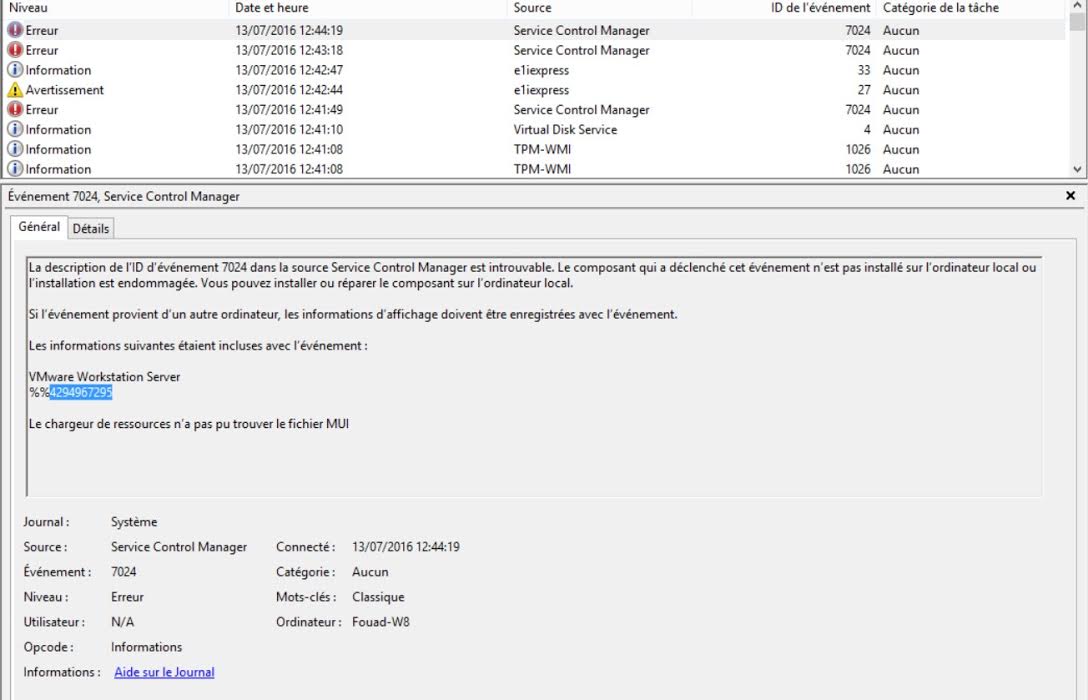The image size is (1088, 700).
Task: Click the highlighted 4294967295 error code
Action: 81,393
